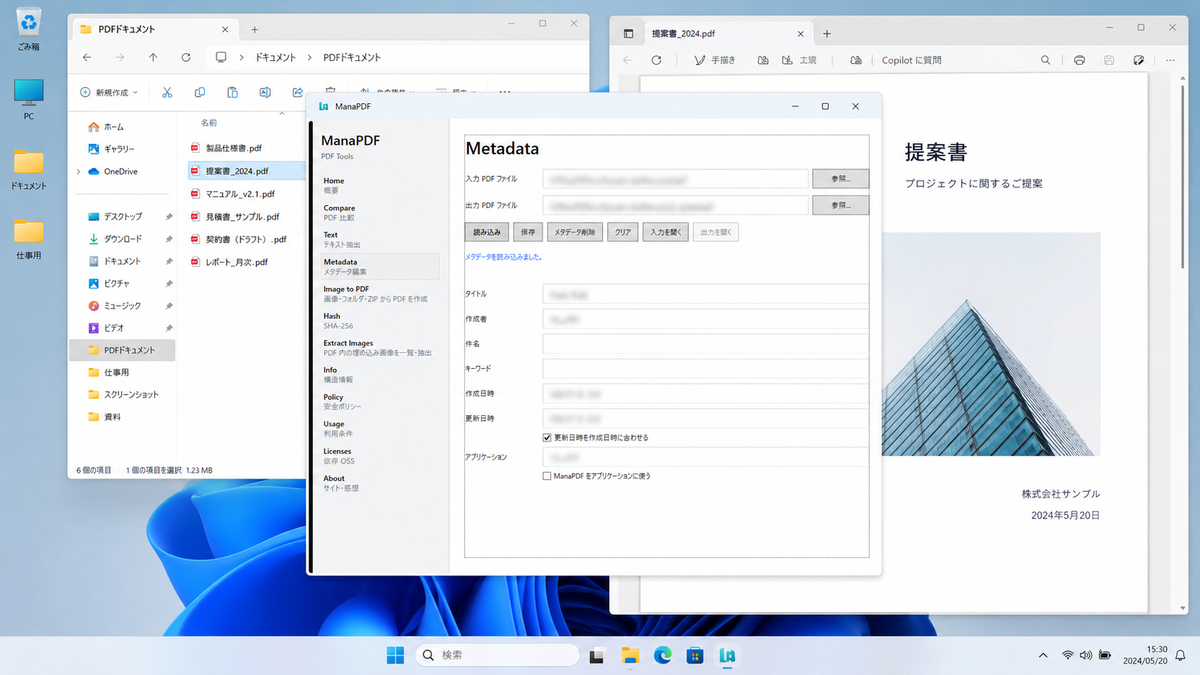Select マニュアル_v2.1.pdf in Explorer
This screenshot has width=1200, height=675.
[240, 194]
